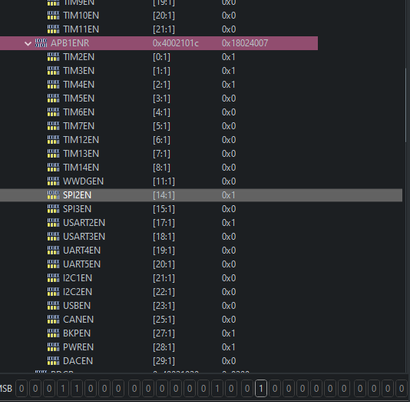Toggle bit 15 box left of highlighted bit
410x402 pixels.
point(247,388)
